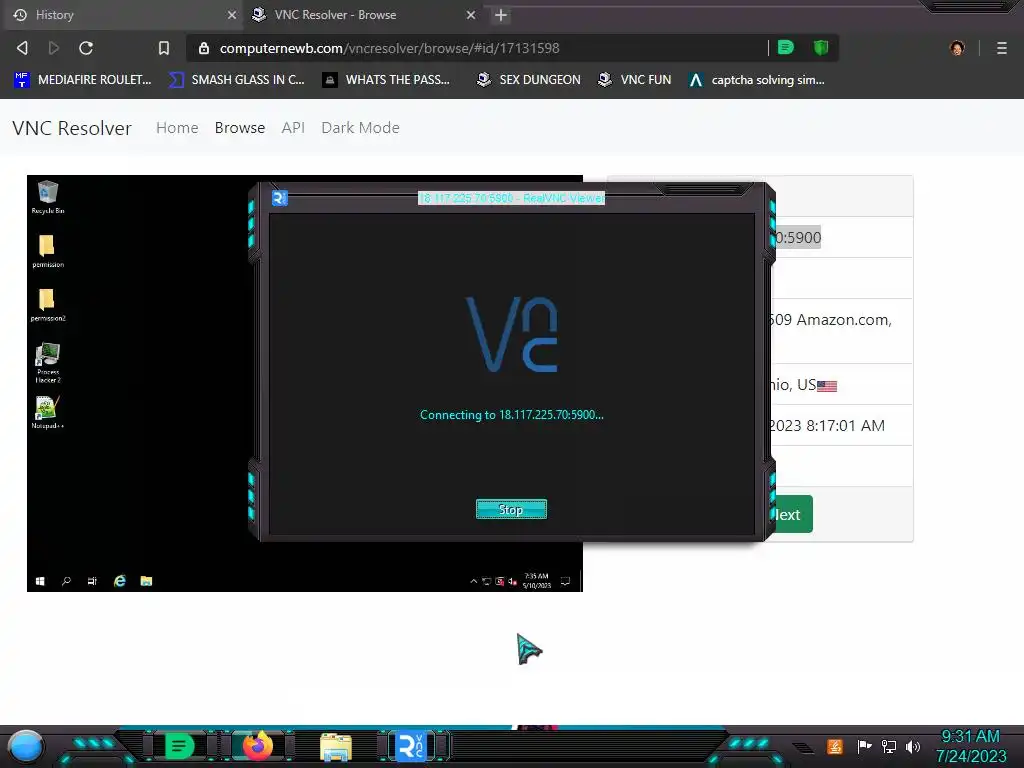Click the network tray icon
This screenshot has height=768, width=1024.
889,746
